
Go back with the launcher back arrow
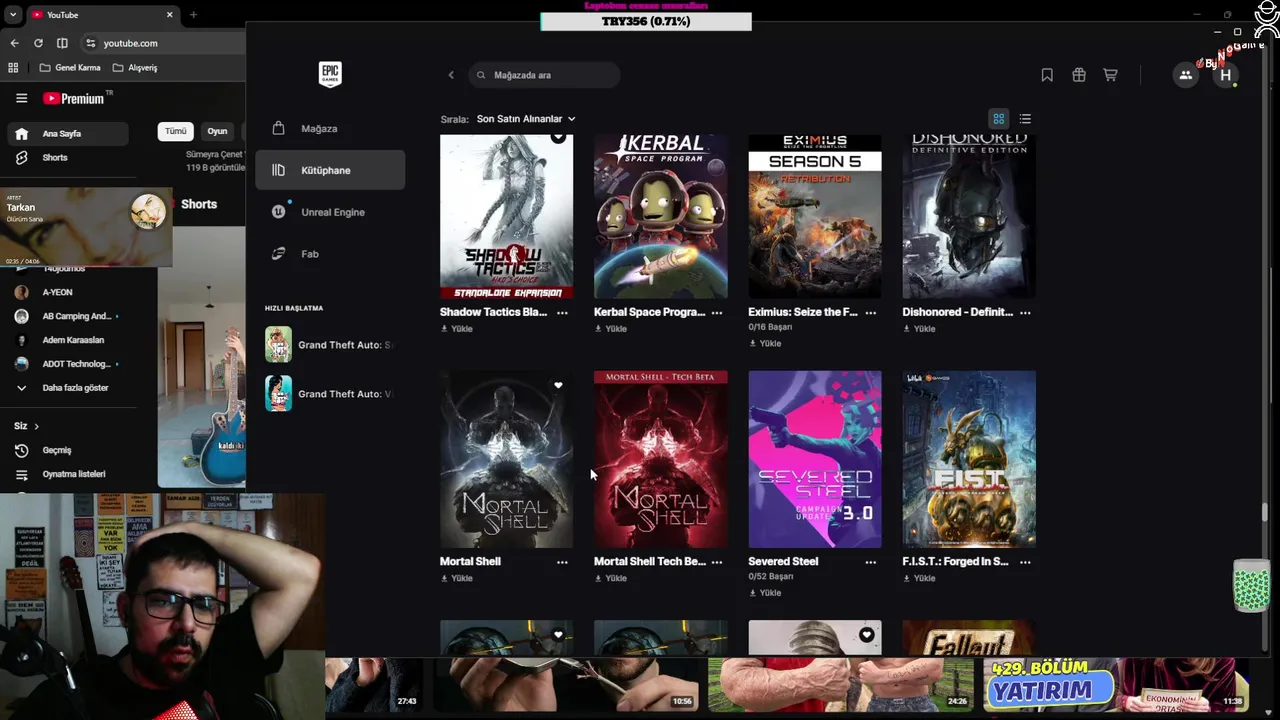pyautogui.click(x=451, y=75)
